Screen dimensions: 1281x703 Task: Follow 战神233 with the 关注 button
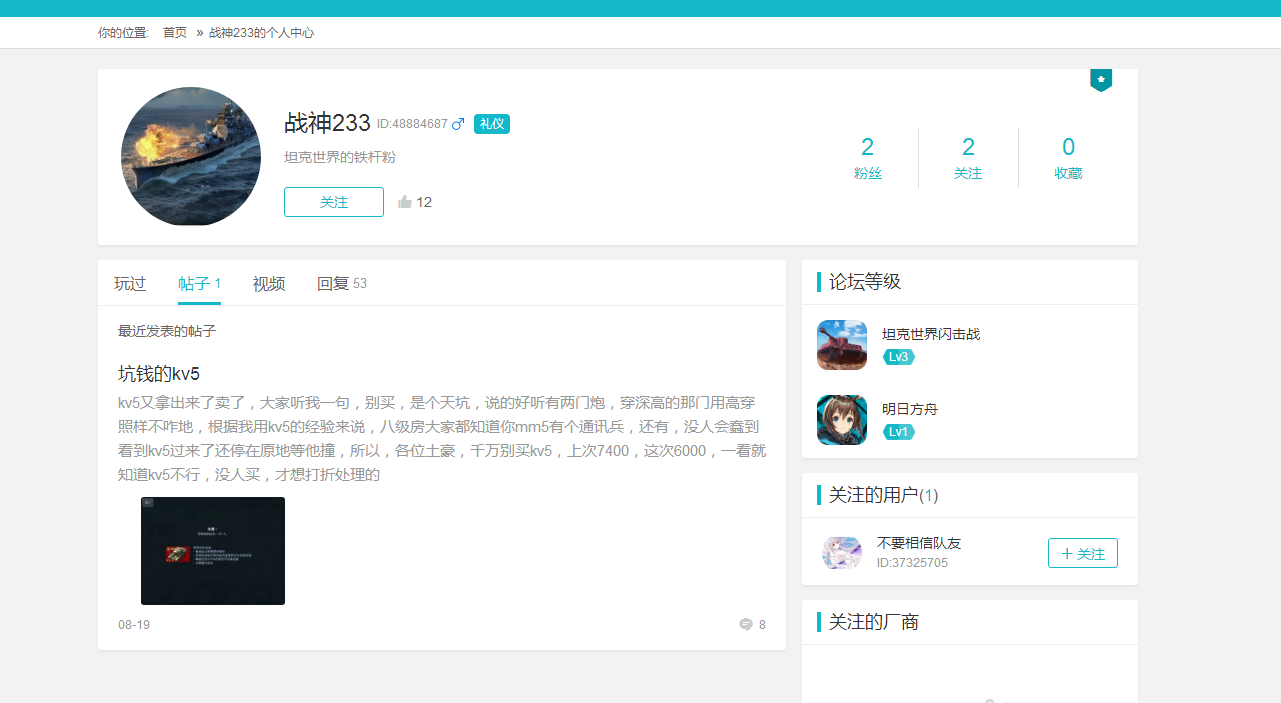pos(334,202)
